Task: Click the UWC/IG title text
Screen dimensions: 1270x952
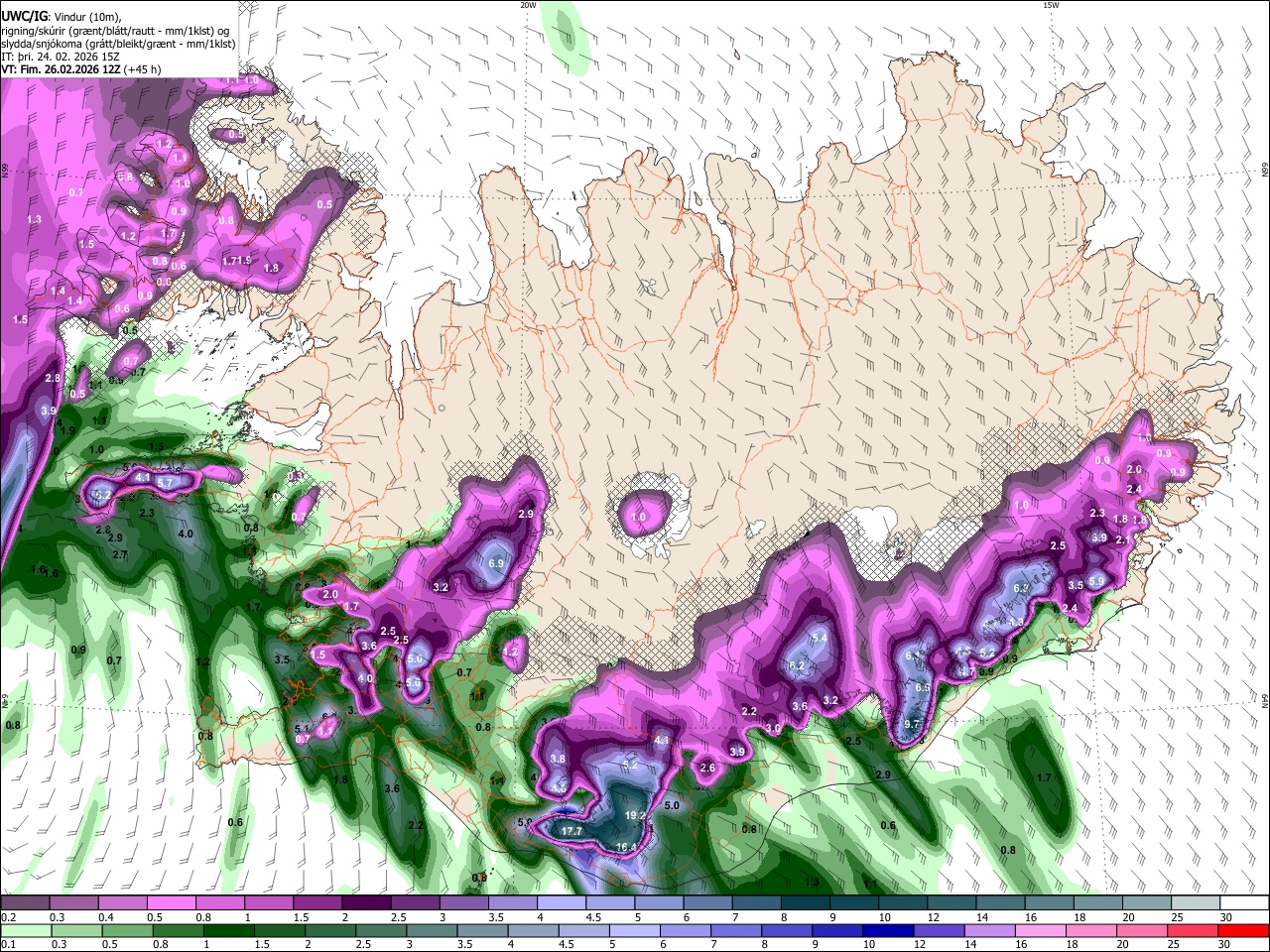Action: [23, 18]
